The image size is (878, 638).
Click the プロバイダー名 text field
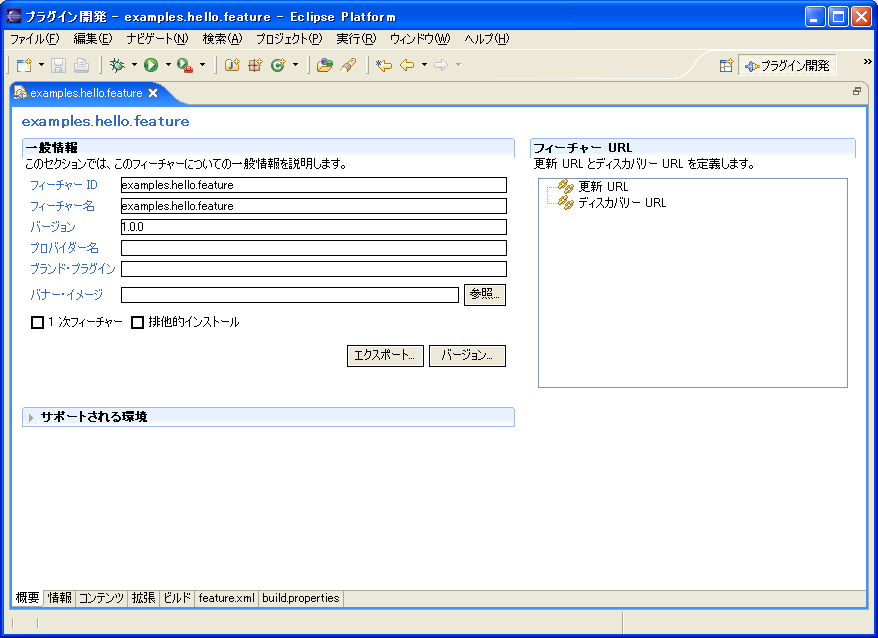tap(313, 248)
